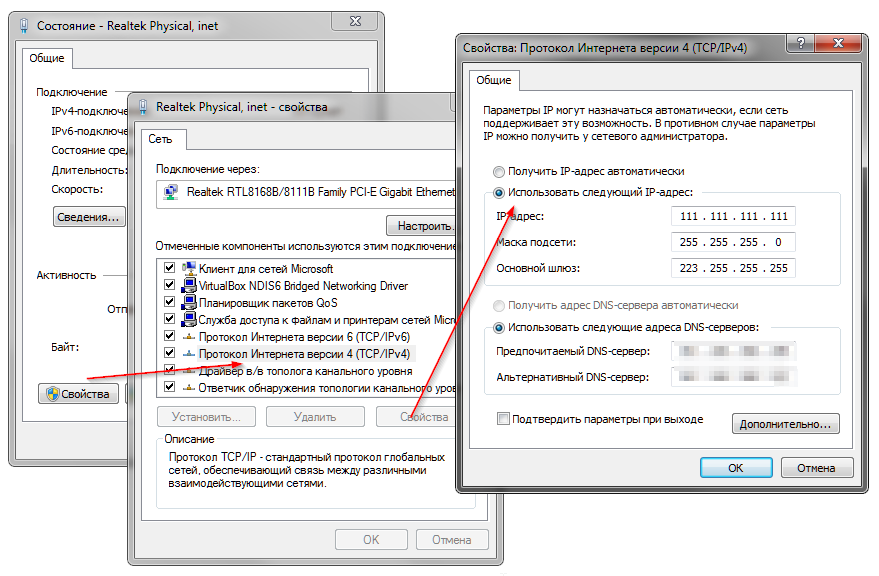Click OK in the TCP/IPv4 properties window
The image size is (879, 576).
(735, 468)
